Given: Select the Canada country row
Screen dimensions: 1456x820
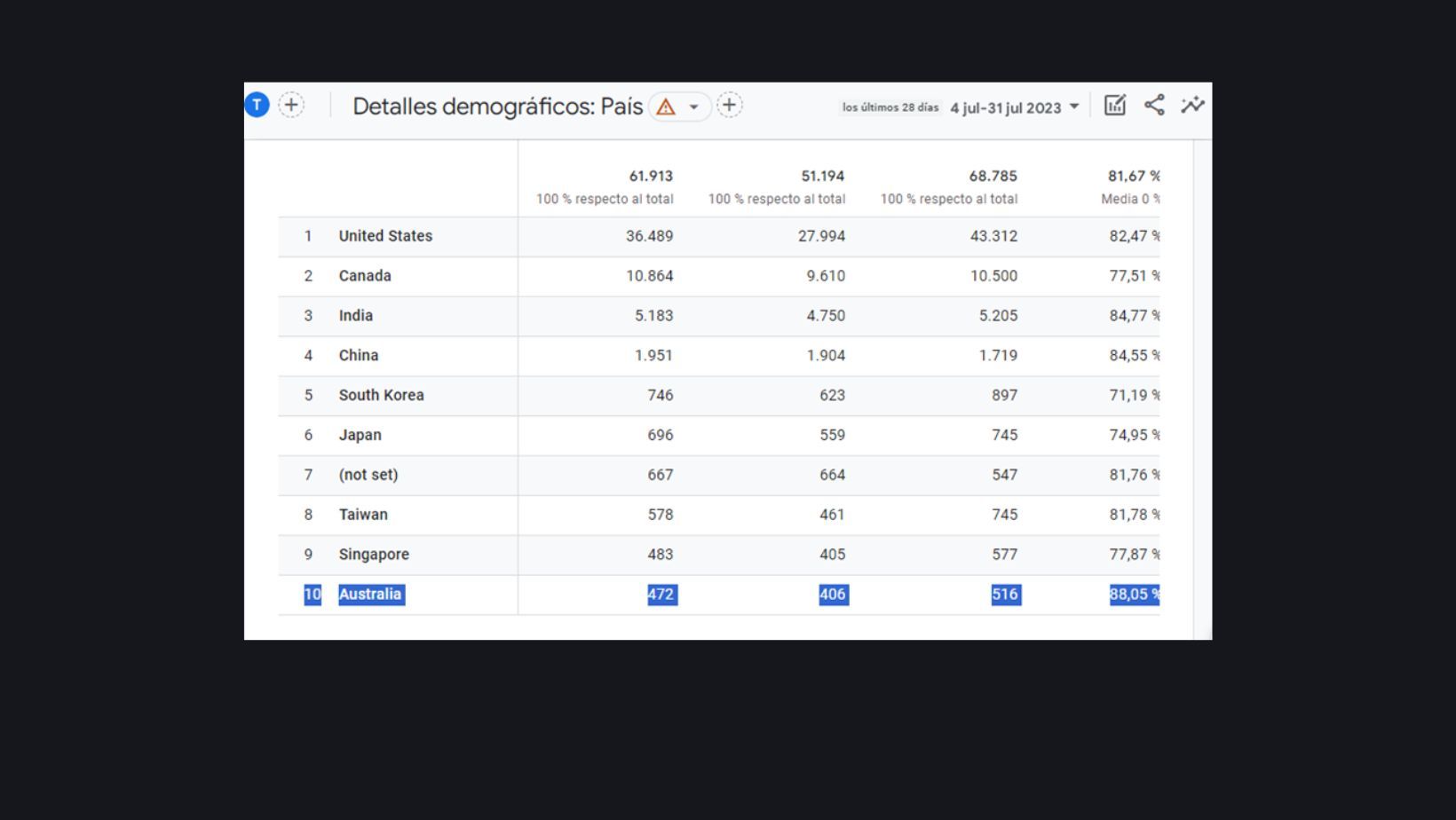Looking at the screenshot, I should pos(365,276).
